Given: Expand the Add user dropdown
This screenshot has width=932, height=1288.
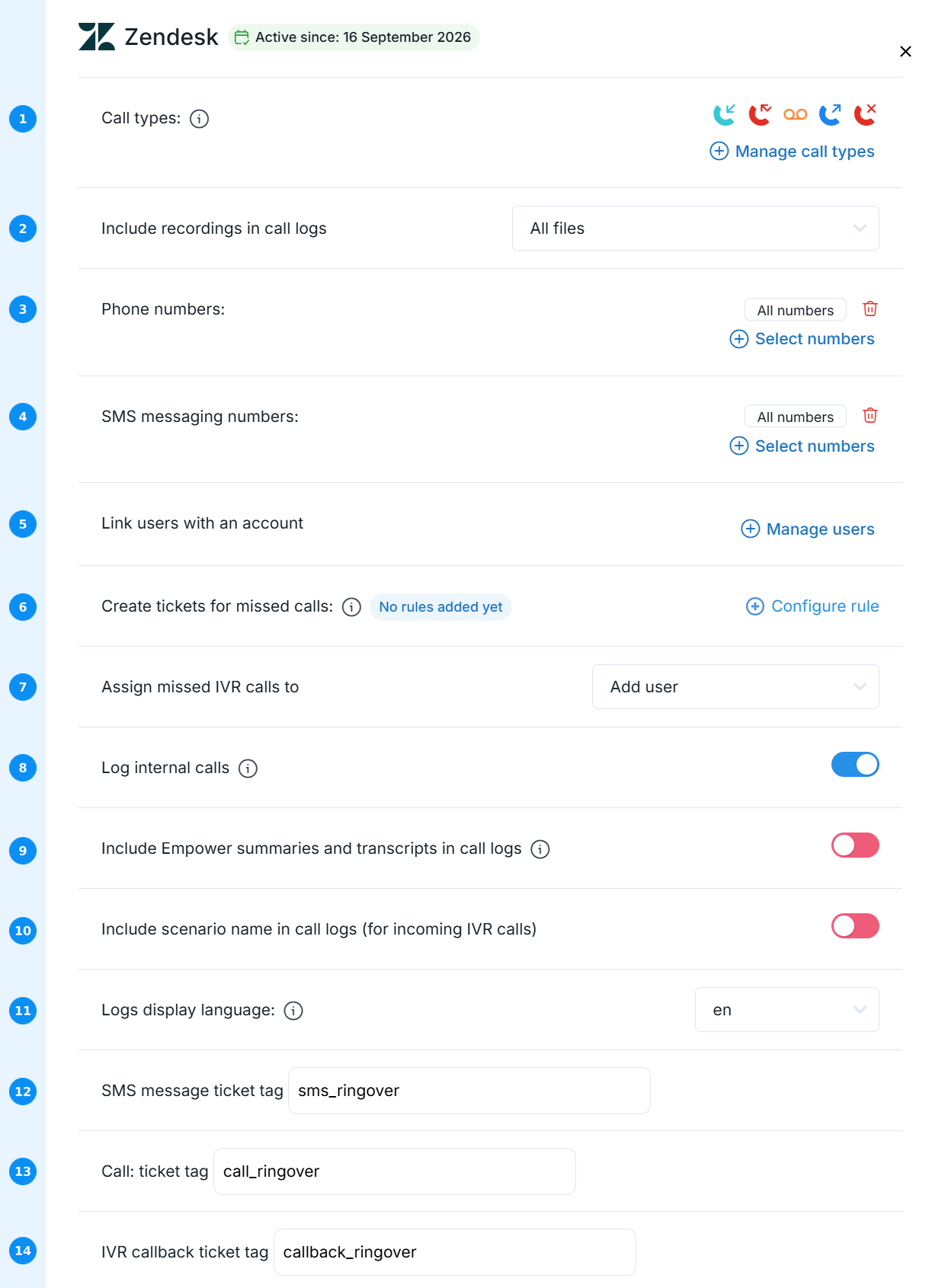Looking at the screenshot, I should click(735, 687).
